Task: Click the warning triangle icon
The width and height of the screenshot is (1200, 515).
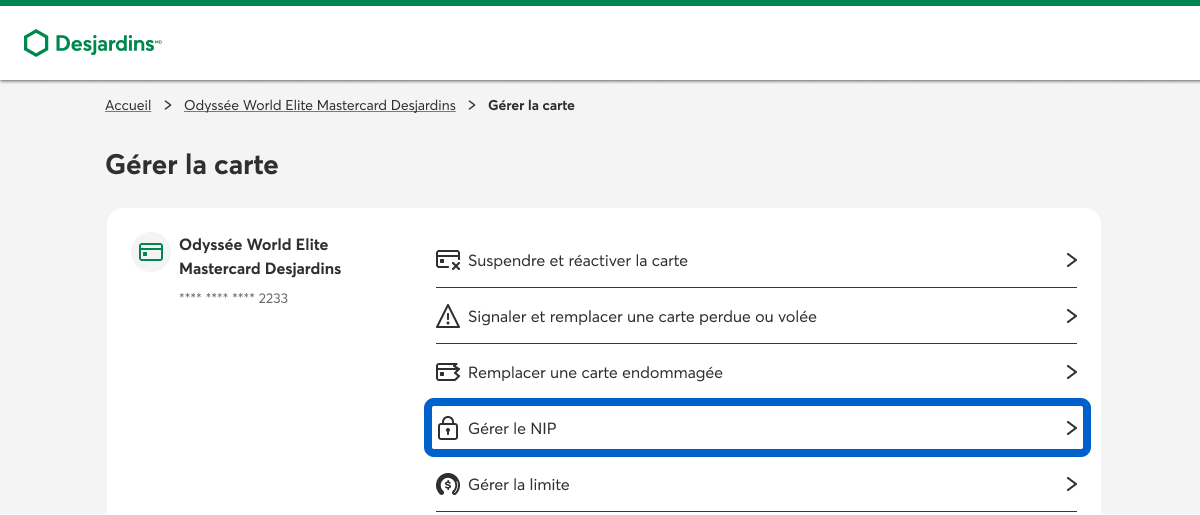Action: [x=448, y=317]
